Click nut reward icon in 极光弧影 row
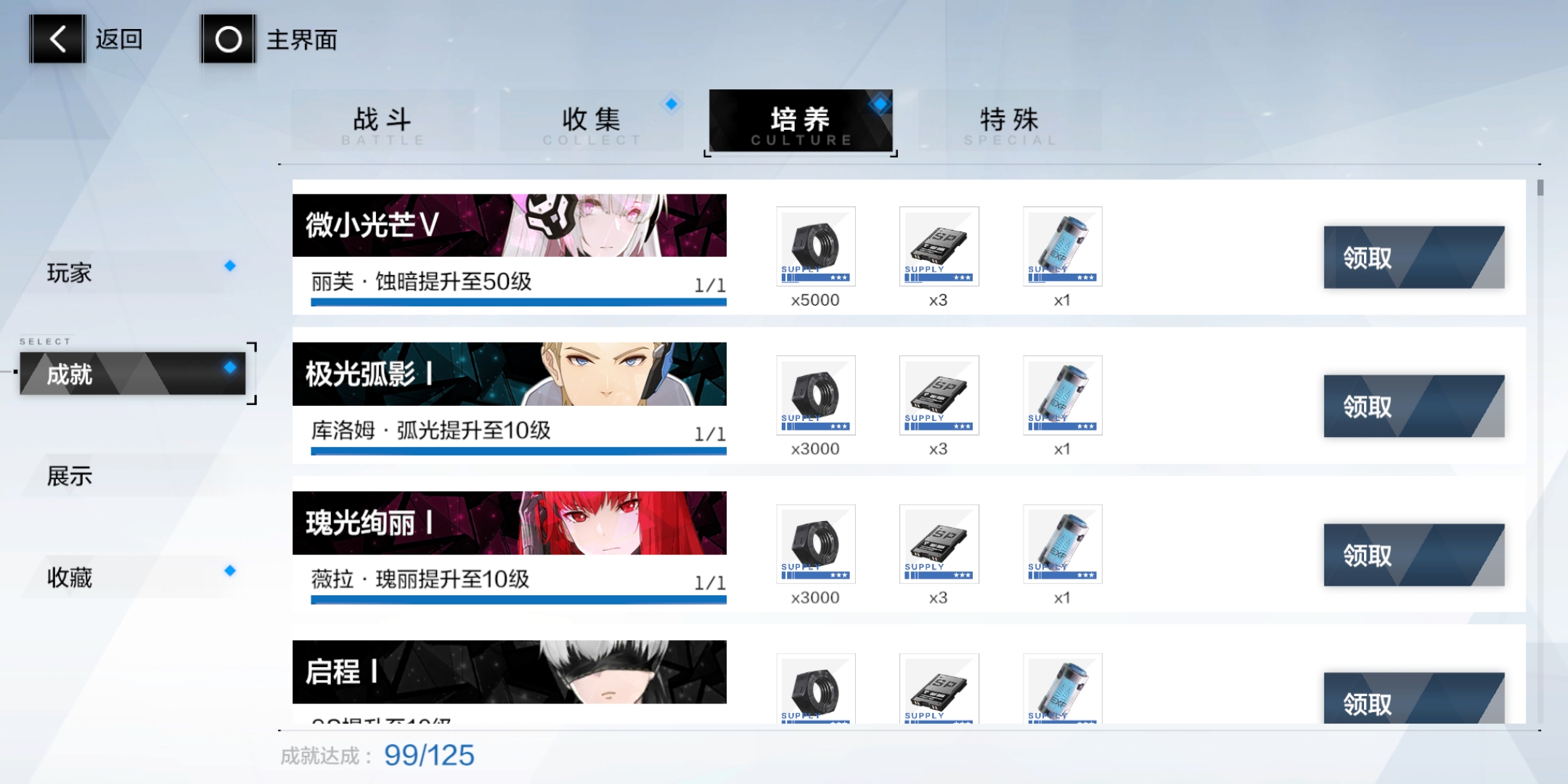1568x784 pixels. (815, 395)
